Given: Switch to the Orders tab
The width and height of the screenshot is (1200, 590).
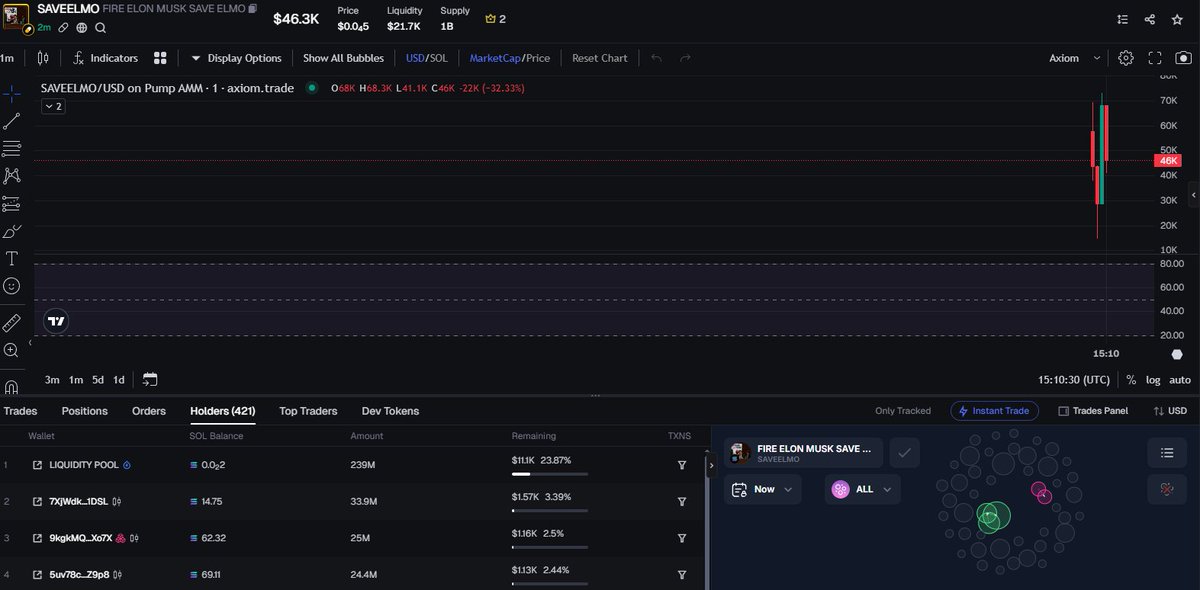Looking at the screenshot, I should [149, 411].
